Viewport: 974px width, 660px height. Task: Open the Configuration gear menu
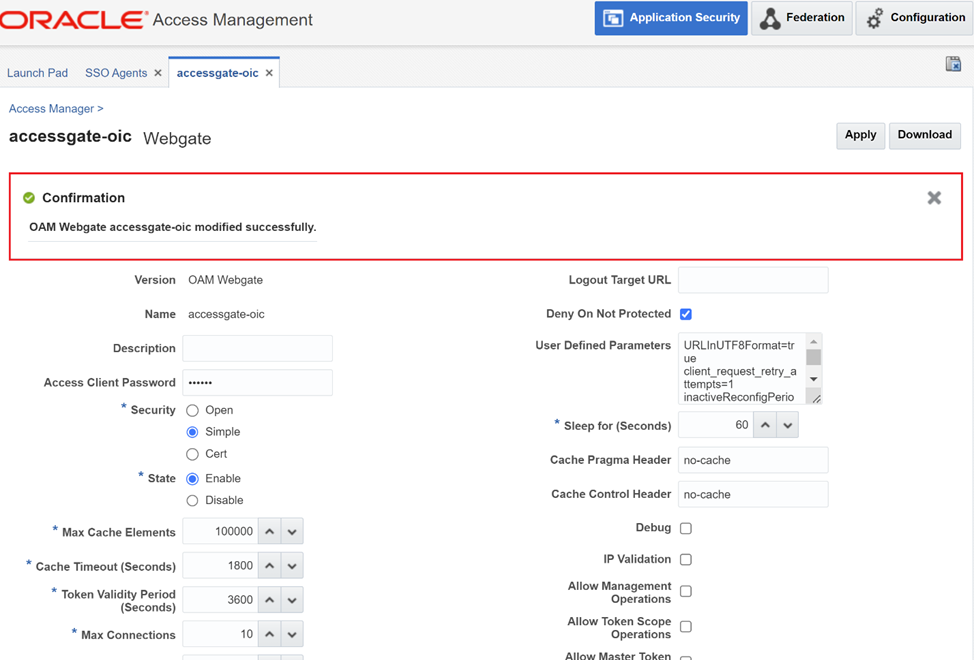pos(915,18)
